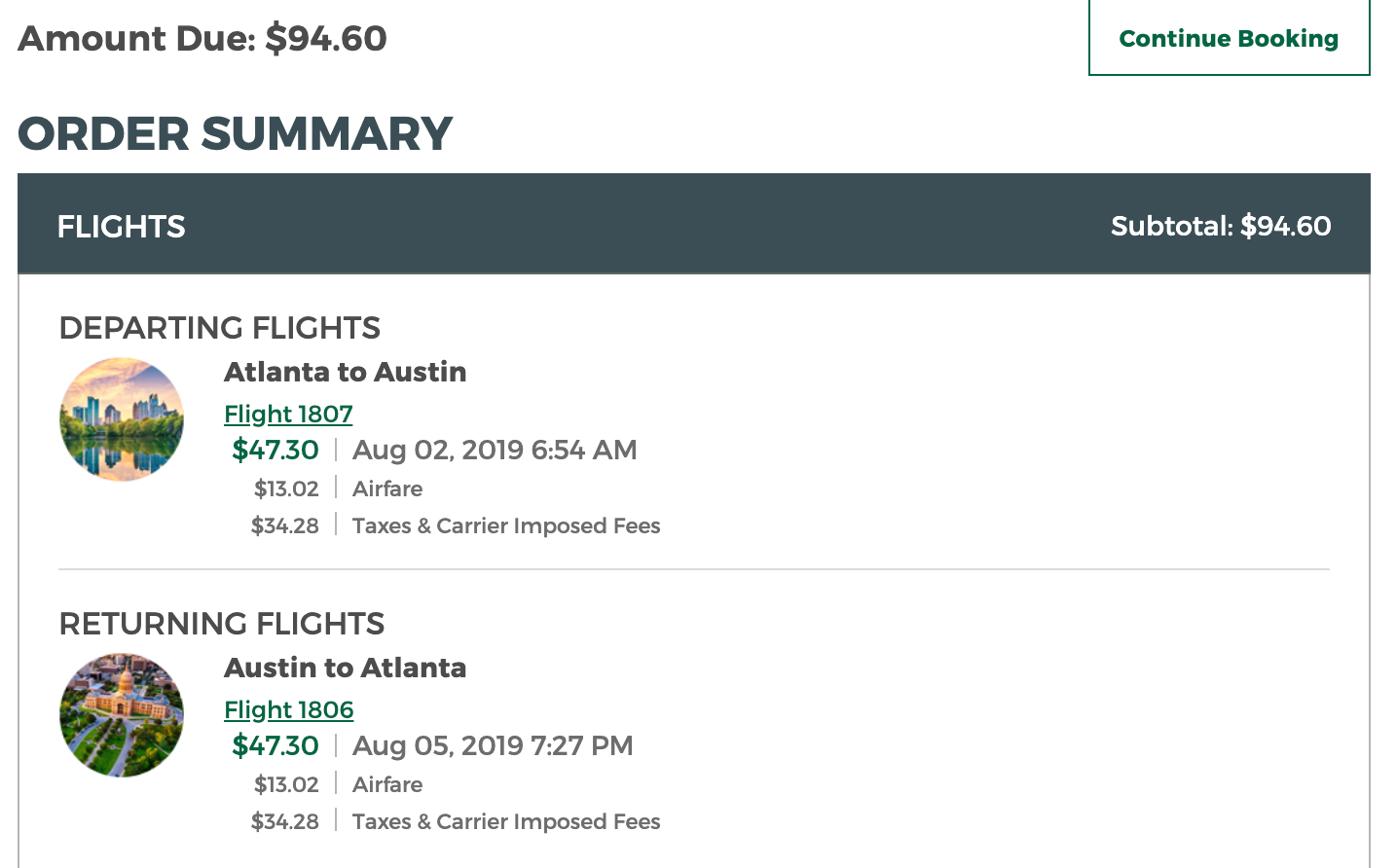Click the Aug 02, 2019 6:54 AM date

point(495,450)
